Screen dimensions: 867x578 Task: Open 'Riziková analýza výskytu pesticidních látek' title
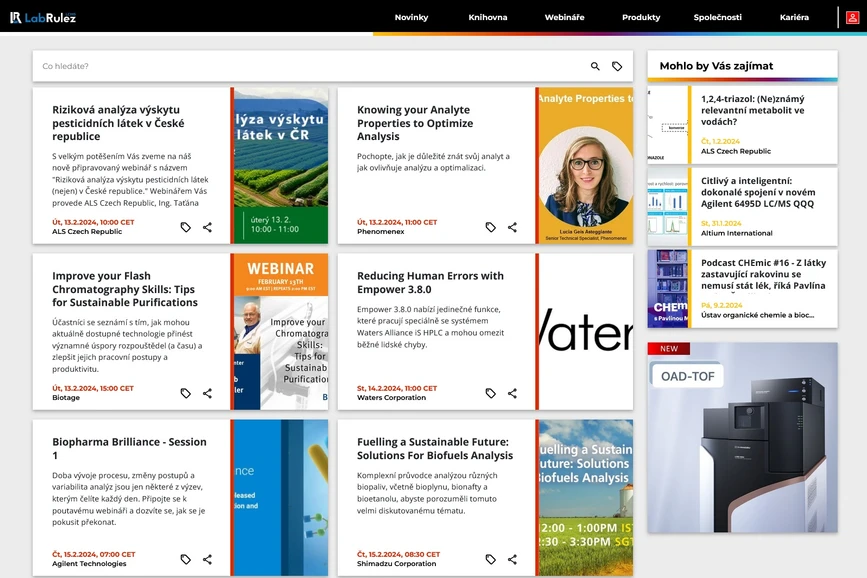coord(118,123)
